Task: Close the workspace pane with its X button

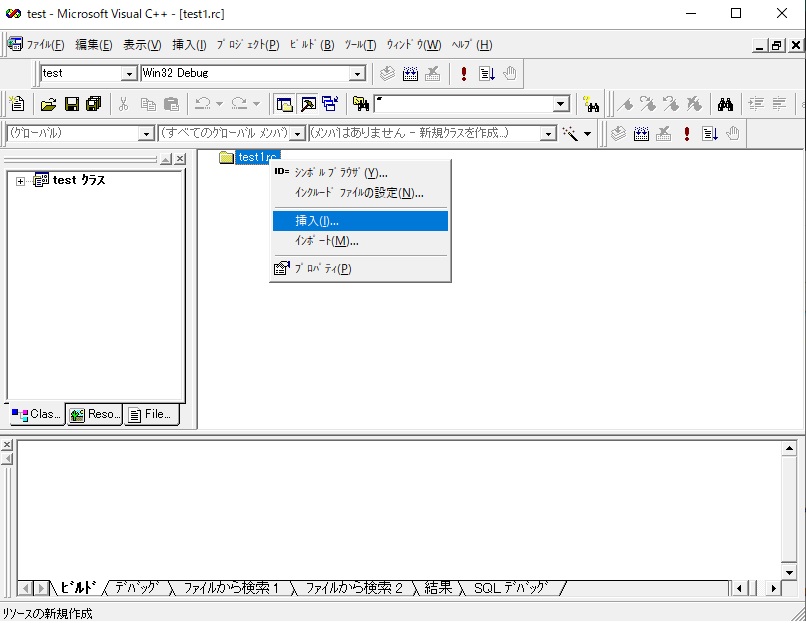Action: [x=180, y=159]
